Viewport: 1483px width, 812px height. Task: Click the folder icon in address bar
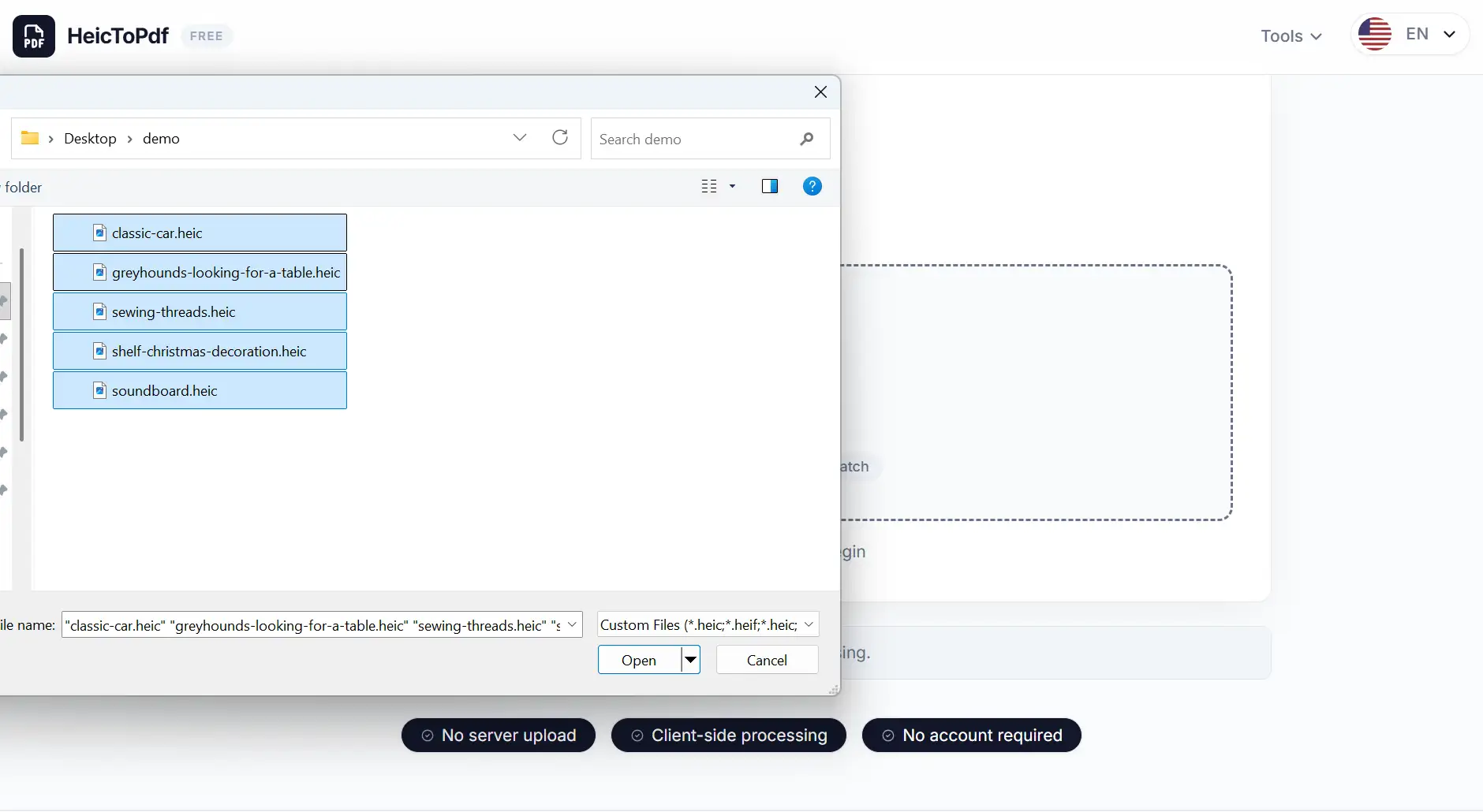(30, 138)
